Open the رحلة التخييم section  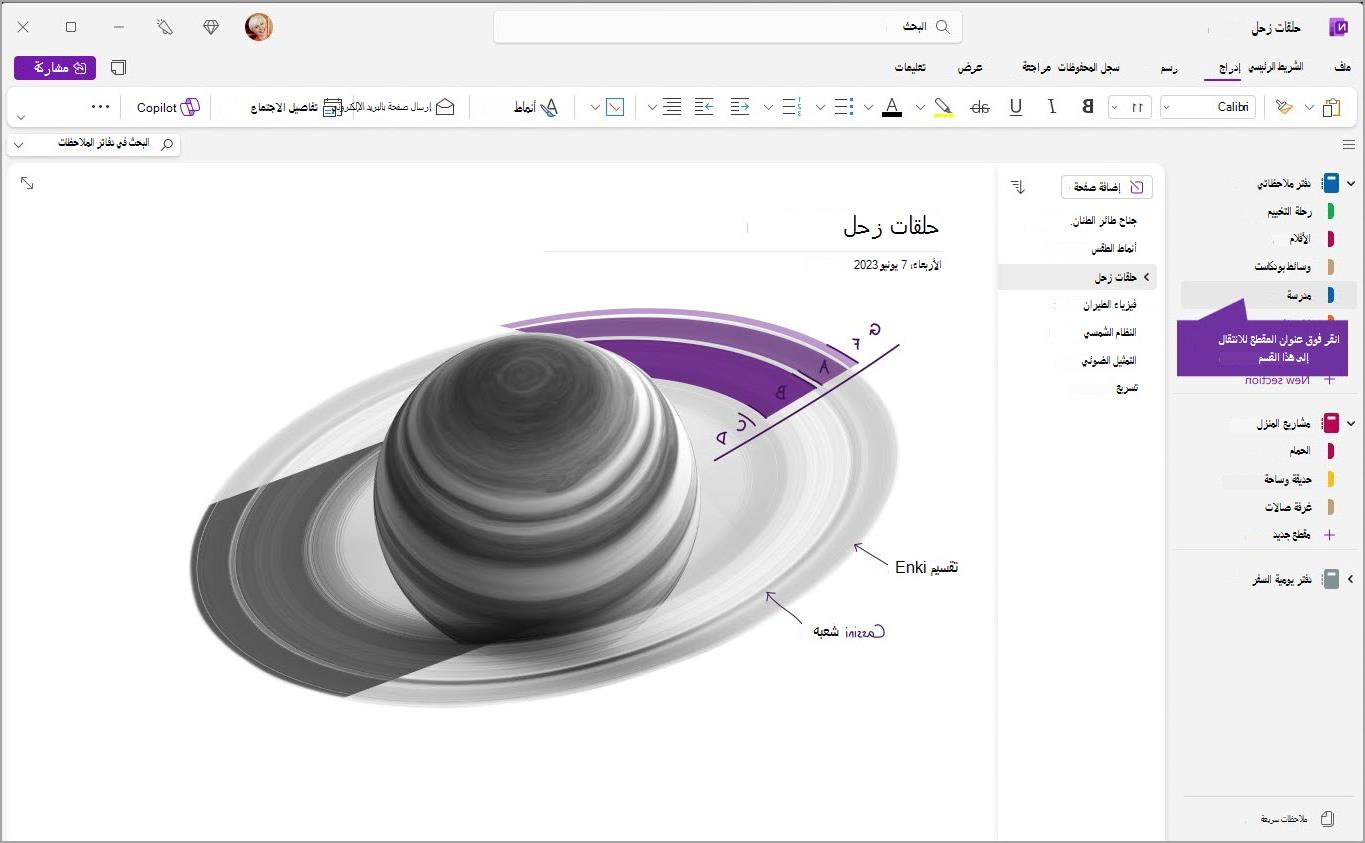point(1288,211)
